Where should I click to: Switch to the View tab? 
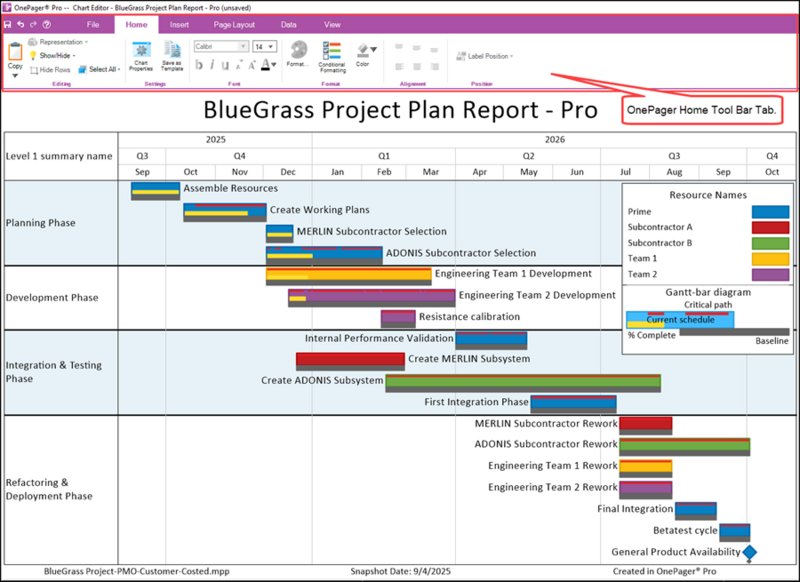[x=332, y=24]
